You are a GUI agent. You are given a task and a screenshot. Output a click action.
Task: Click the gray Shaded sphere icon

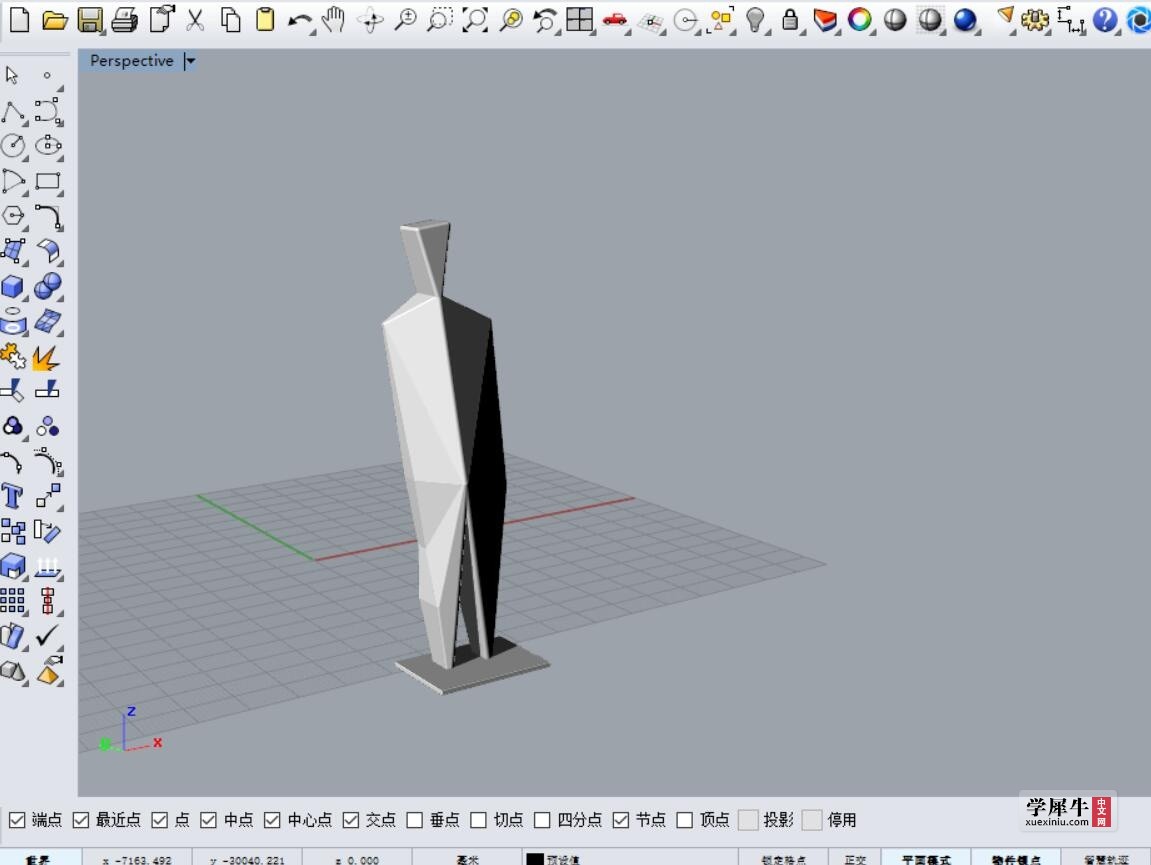tap(895, 20)
